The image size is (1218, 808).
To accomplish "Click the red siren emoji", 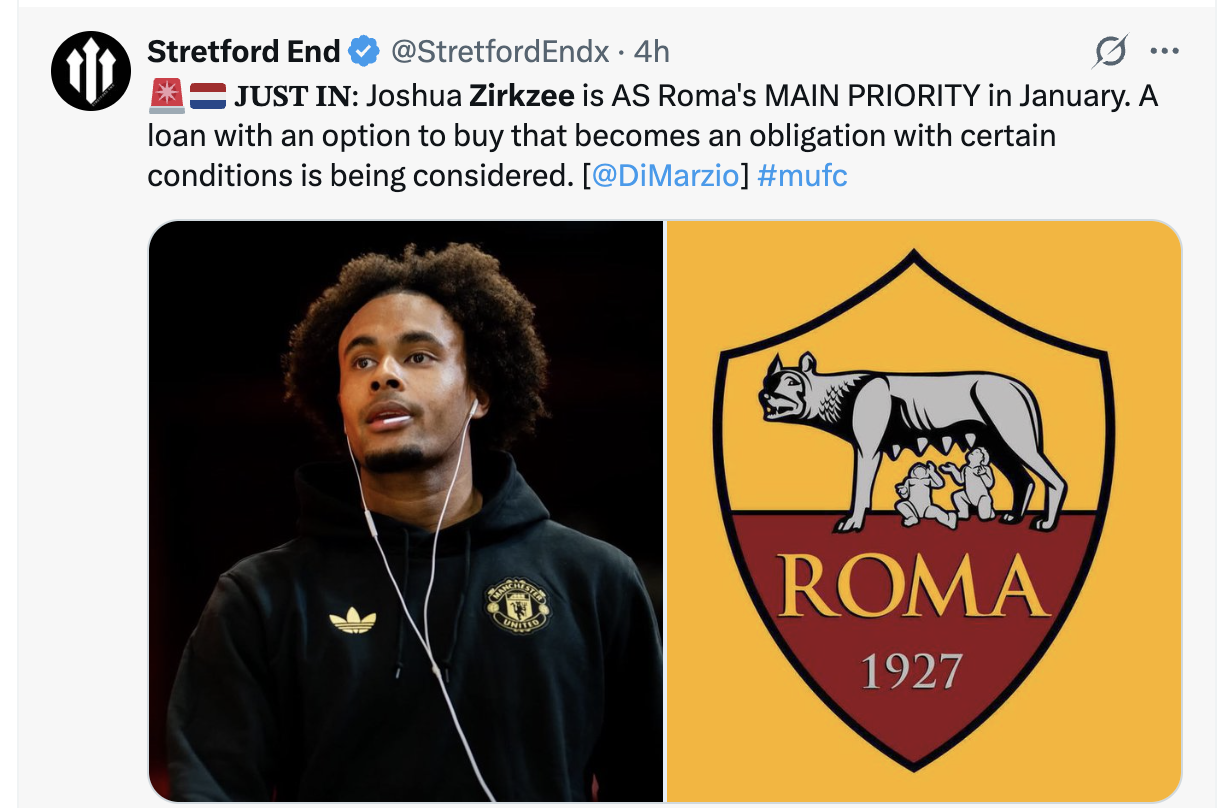I will [x=165, y=97].
